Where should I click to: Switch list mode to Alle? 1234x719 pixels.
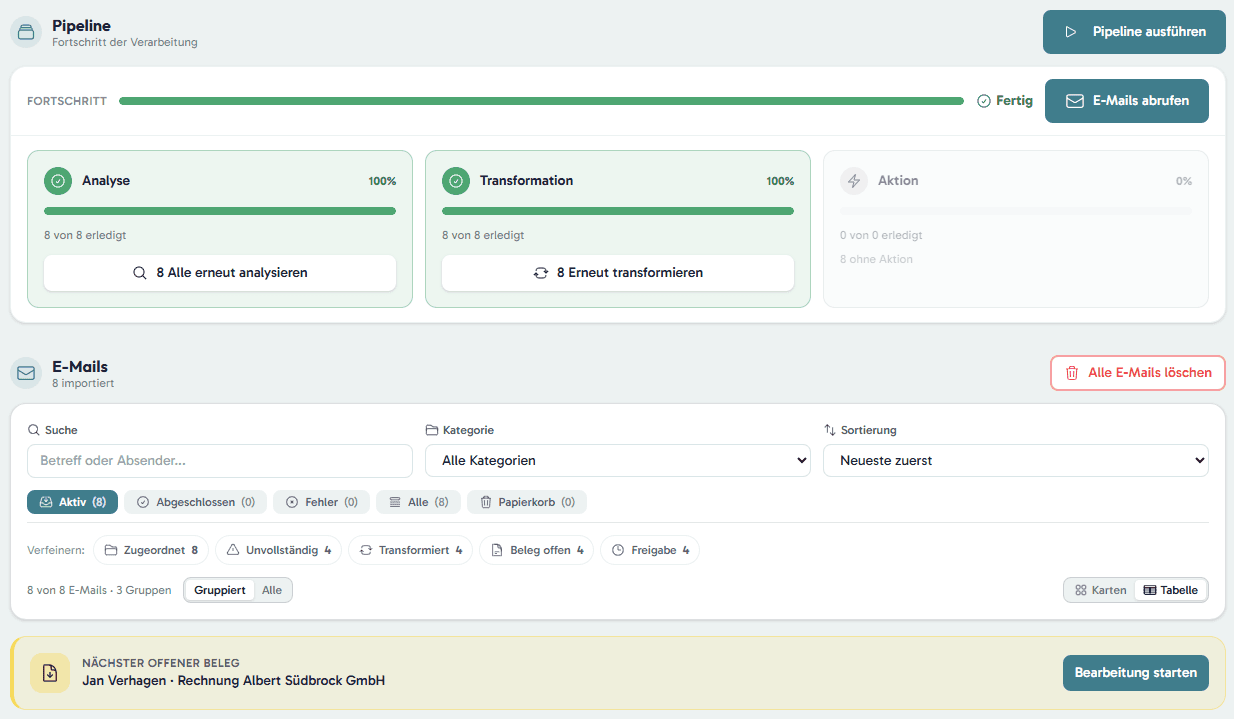272,590
